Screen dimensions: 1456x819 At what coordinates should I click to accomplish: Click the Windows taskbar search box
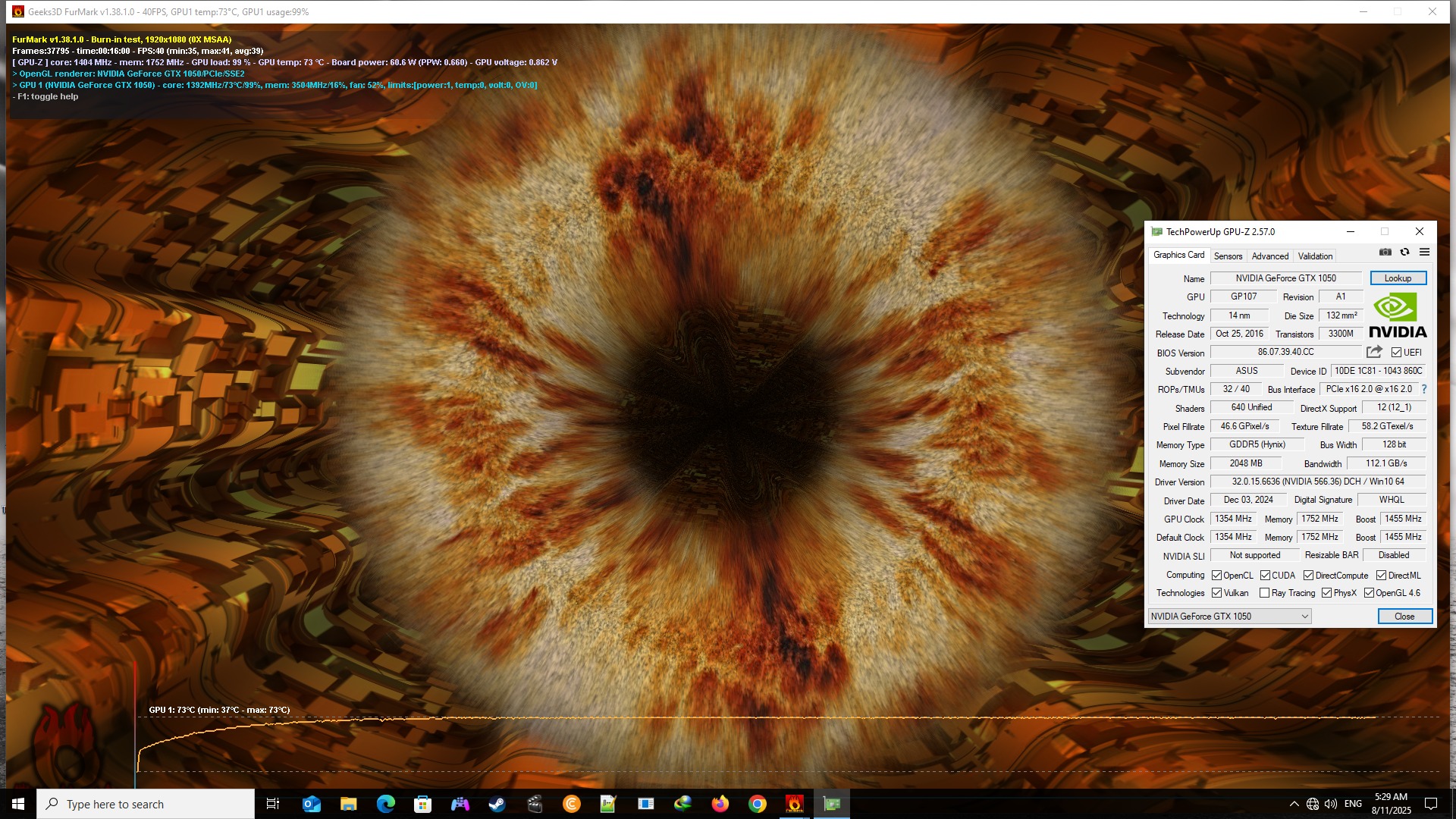point(146,804)
